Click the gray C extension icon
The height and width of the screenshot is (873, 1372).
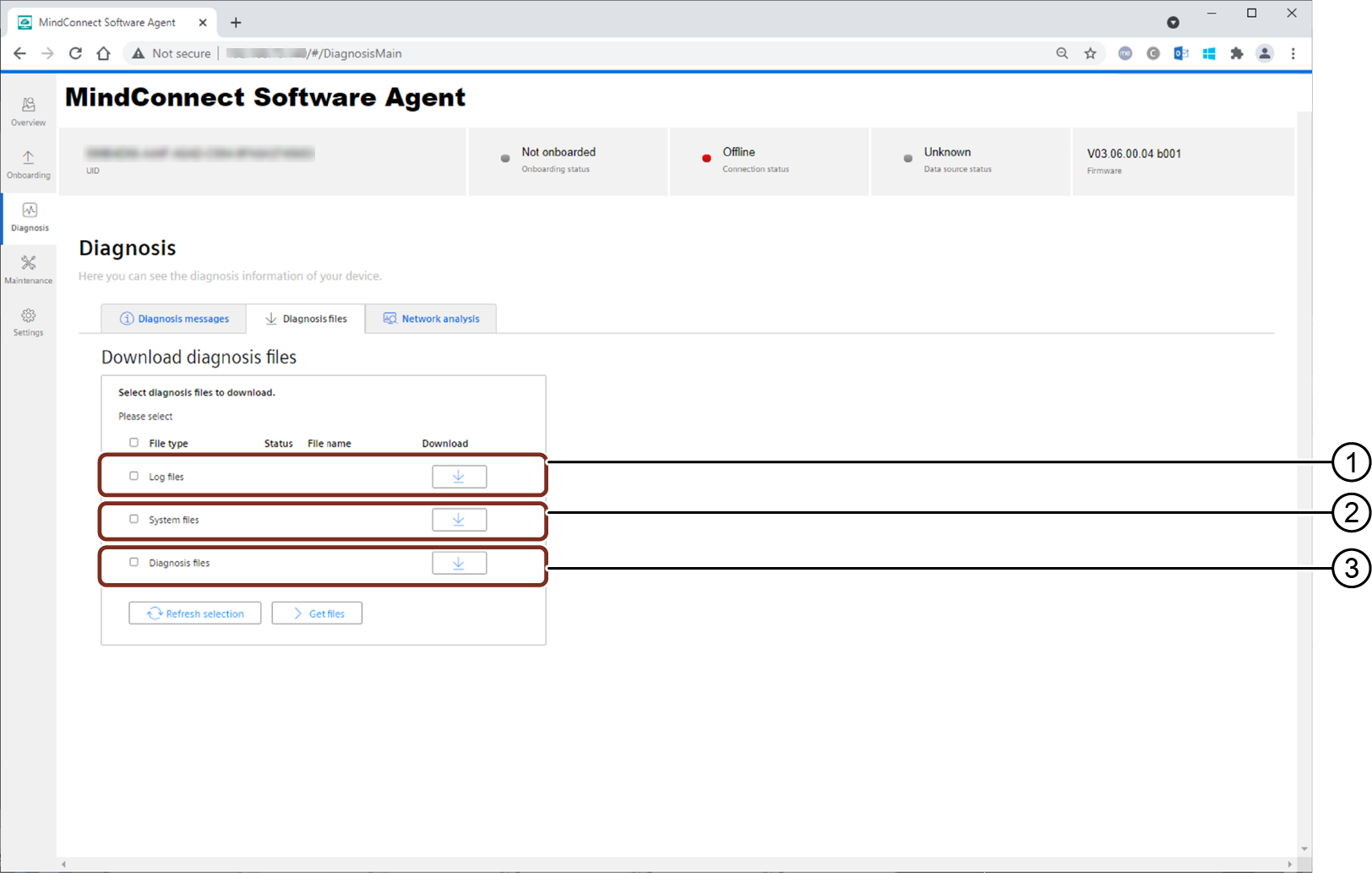tap(1153, 53)
